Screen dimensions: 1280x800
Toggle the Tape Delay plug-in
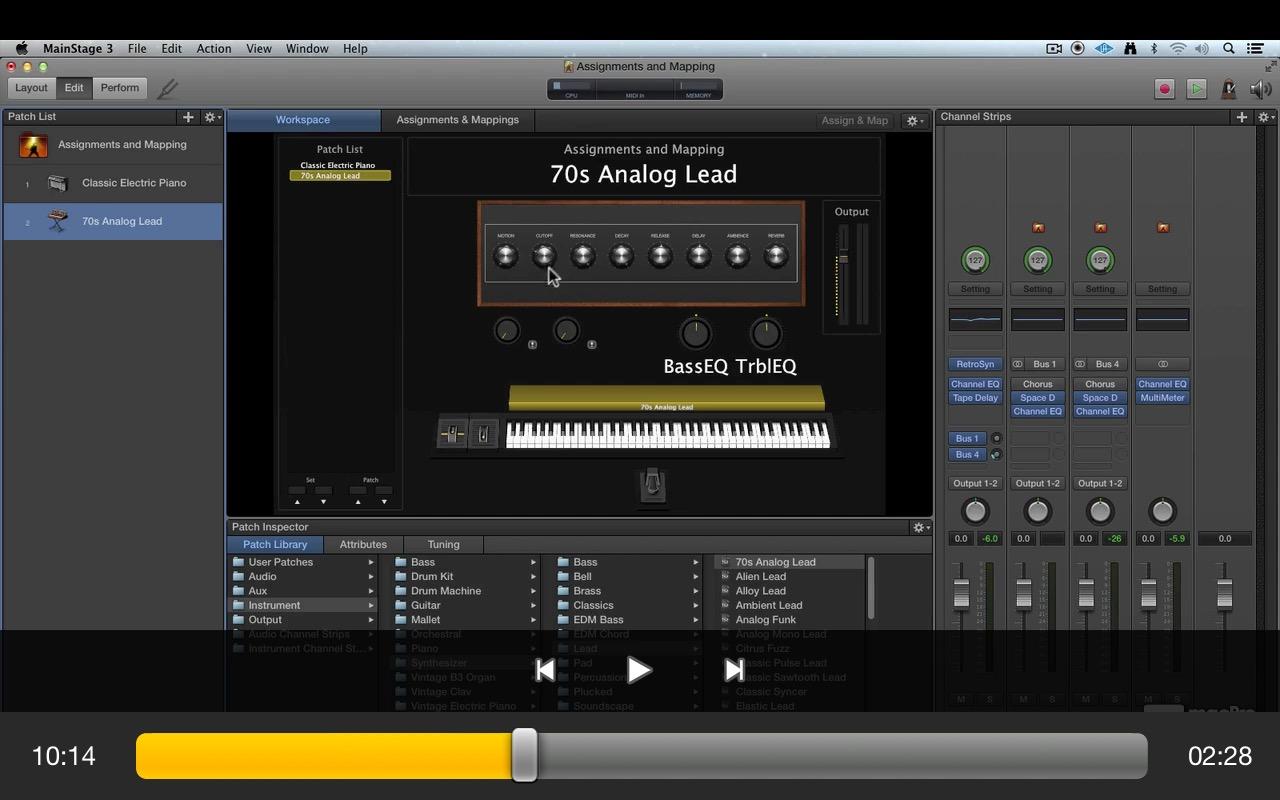click(975, 398)
